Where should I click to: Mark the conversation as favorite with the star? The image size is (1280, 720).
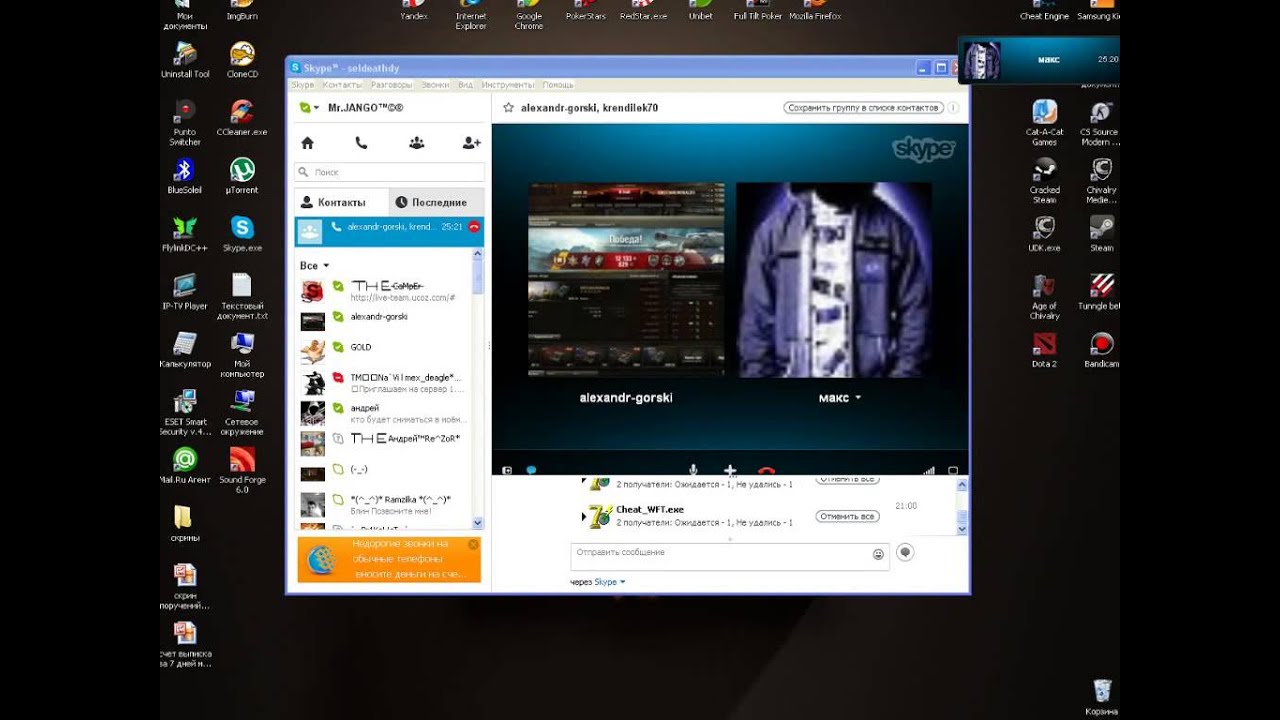(508, 108)
